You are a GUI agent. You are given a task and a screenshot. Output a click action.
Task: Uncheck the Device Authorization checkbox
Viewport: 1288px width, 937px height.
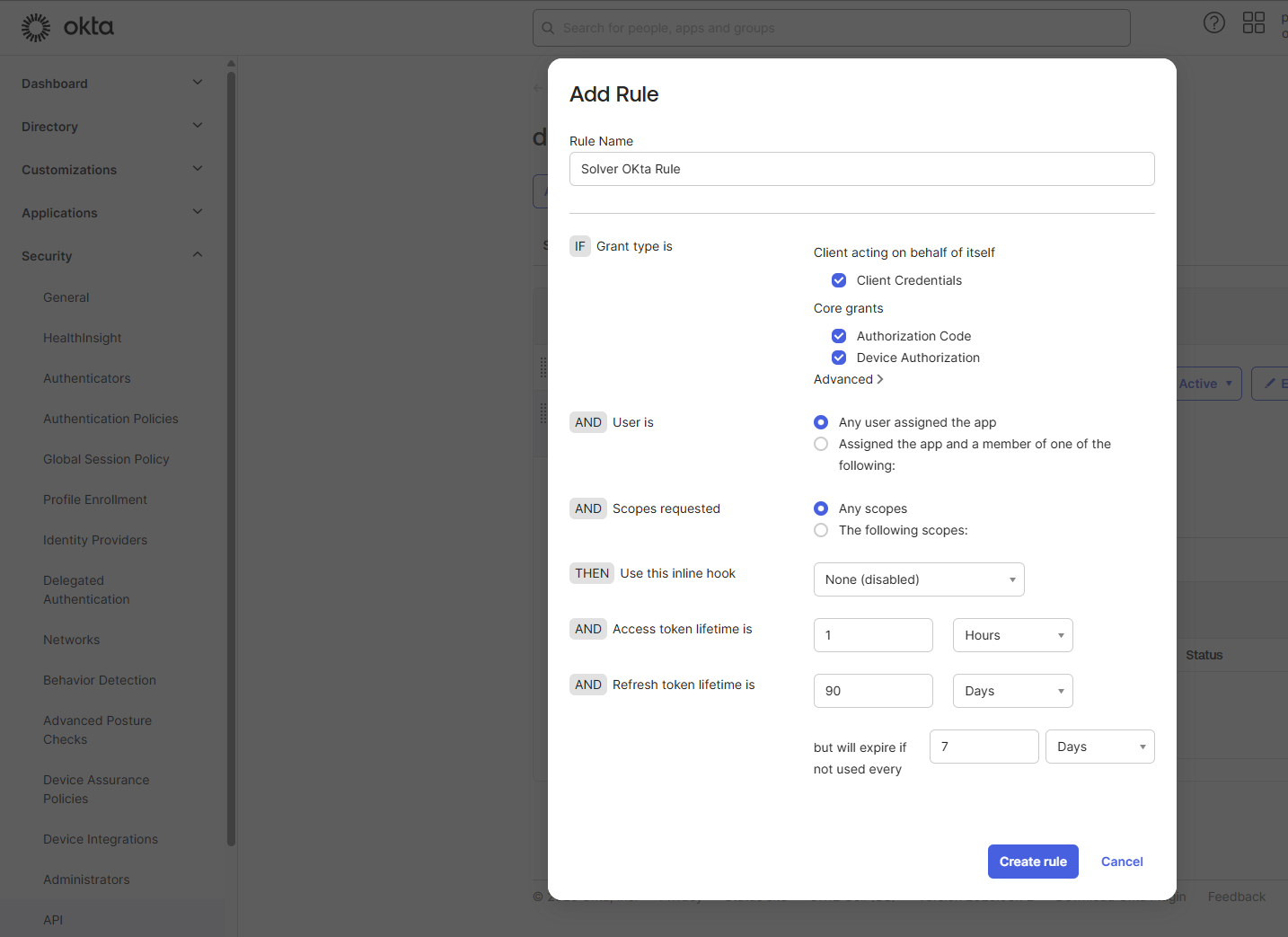(x=839, y=358)
